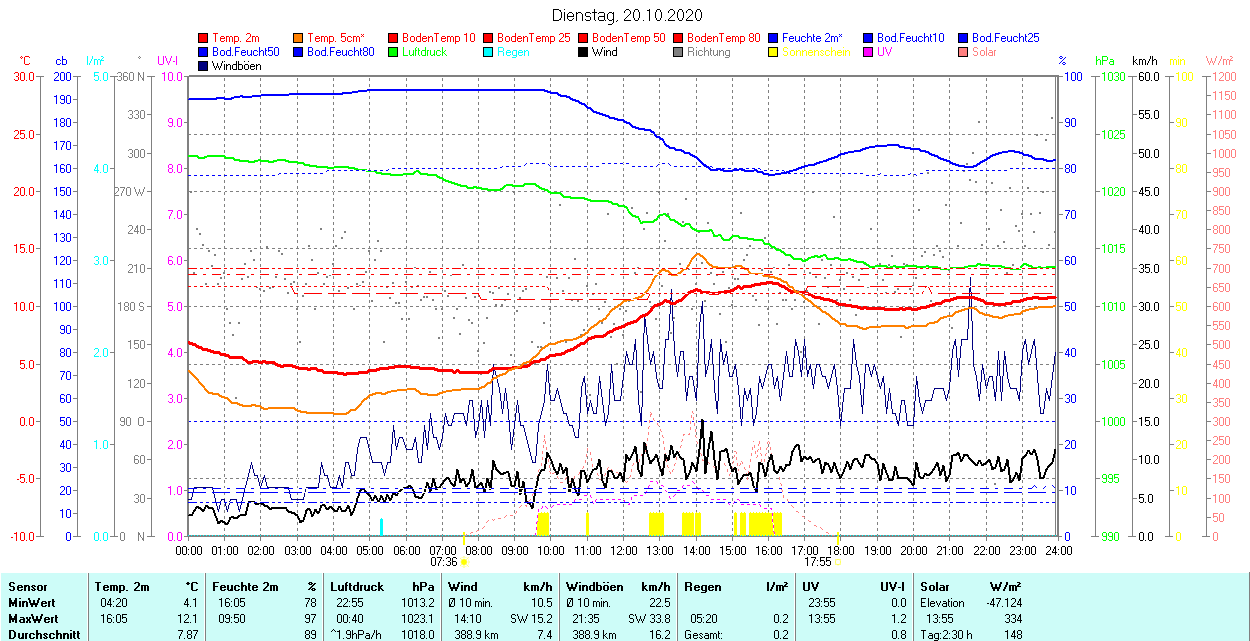The height and width of the screenshot is (641, 1250).
Task: Click the red Temp. 2m legend swatch
Action: (204, 38)
